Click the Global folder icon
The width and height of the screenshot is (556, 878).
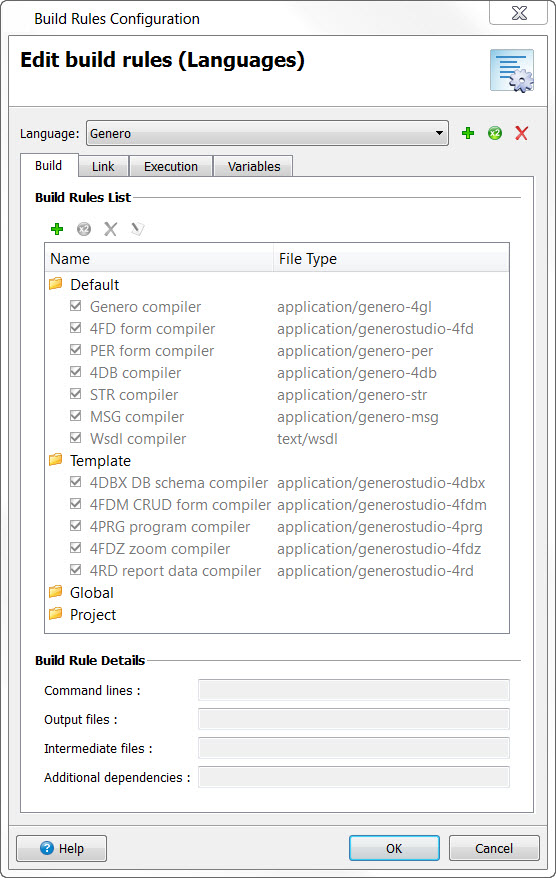55,592
